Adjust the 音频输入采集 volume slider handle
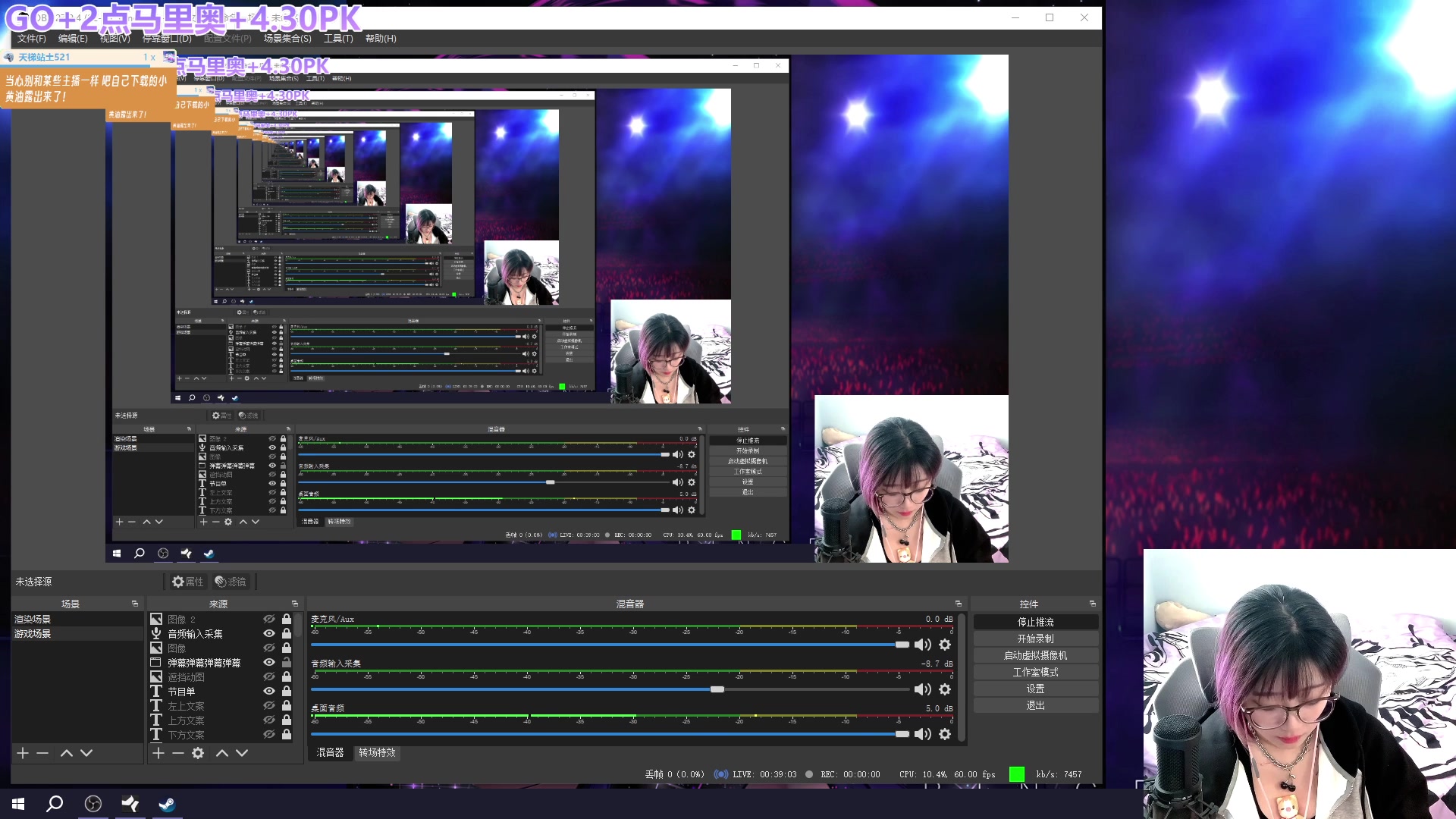The width and height of the screenshot is (1456, 819). pyautogui.click(x=717, y=689)
